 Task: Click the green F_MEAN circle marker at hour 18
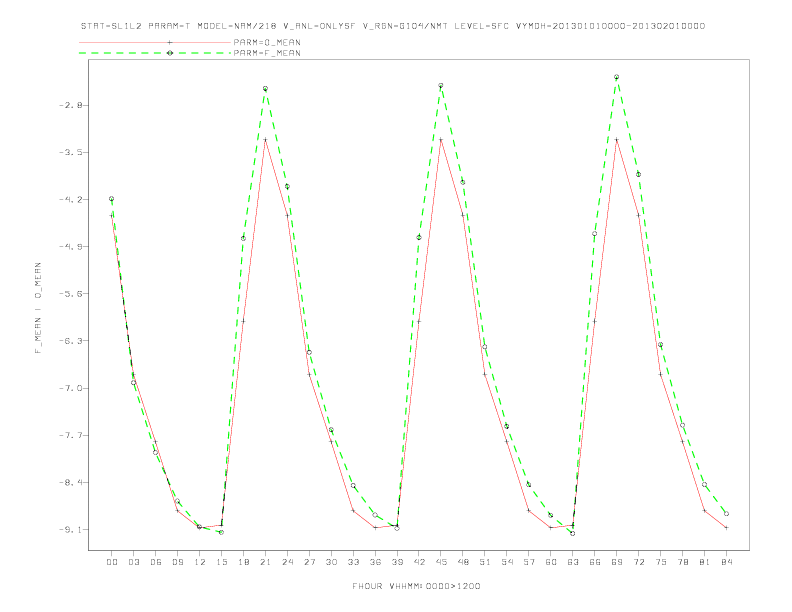click(243, 238)
